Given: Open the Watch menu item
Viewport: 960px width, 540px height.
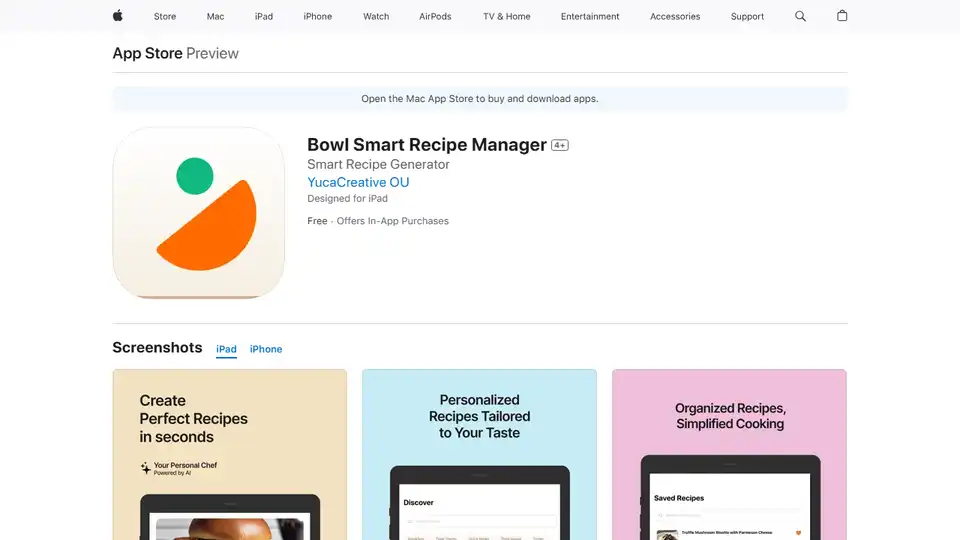Looking at the screenshot, I should point(376,17).
